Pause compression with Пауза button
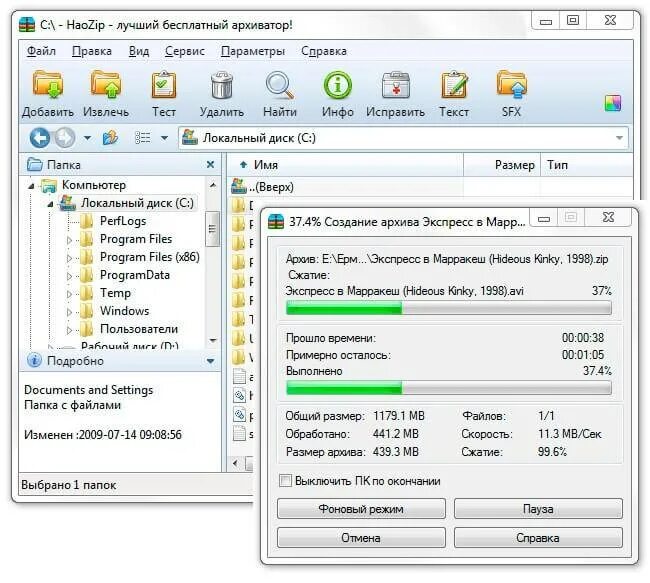Viewport: 650px width, 583px height. coord(538,508)
